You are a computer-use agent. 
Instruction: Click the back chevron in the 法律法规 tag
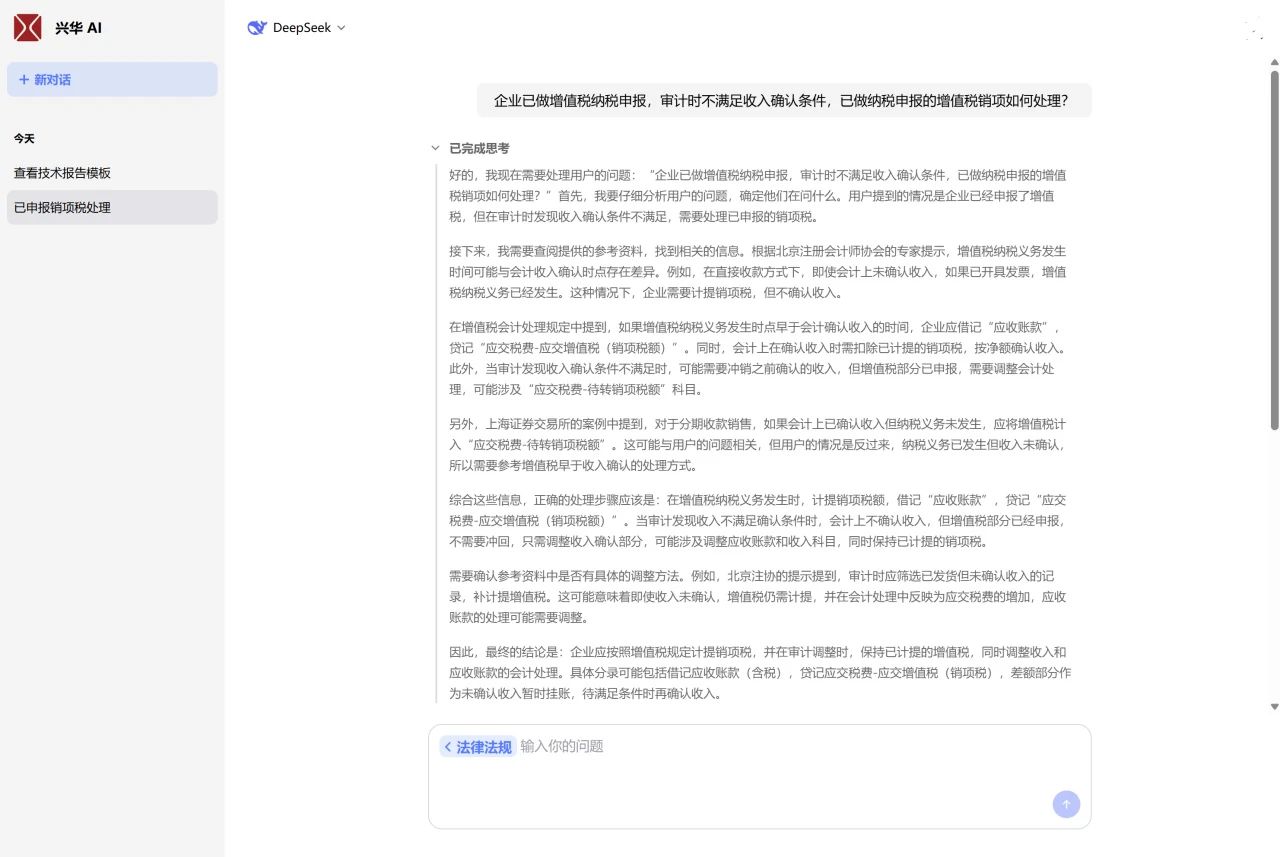[x=448, y=747]
